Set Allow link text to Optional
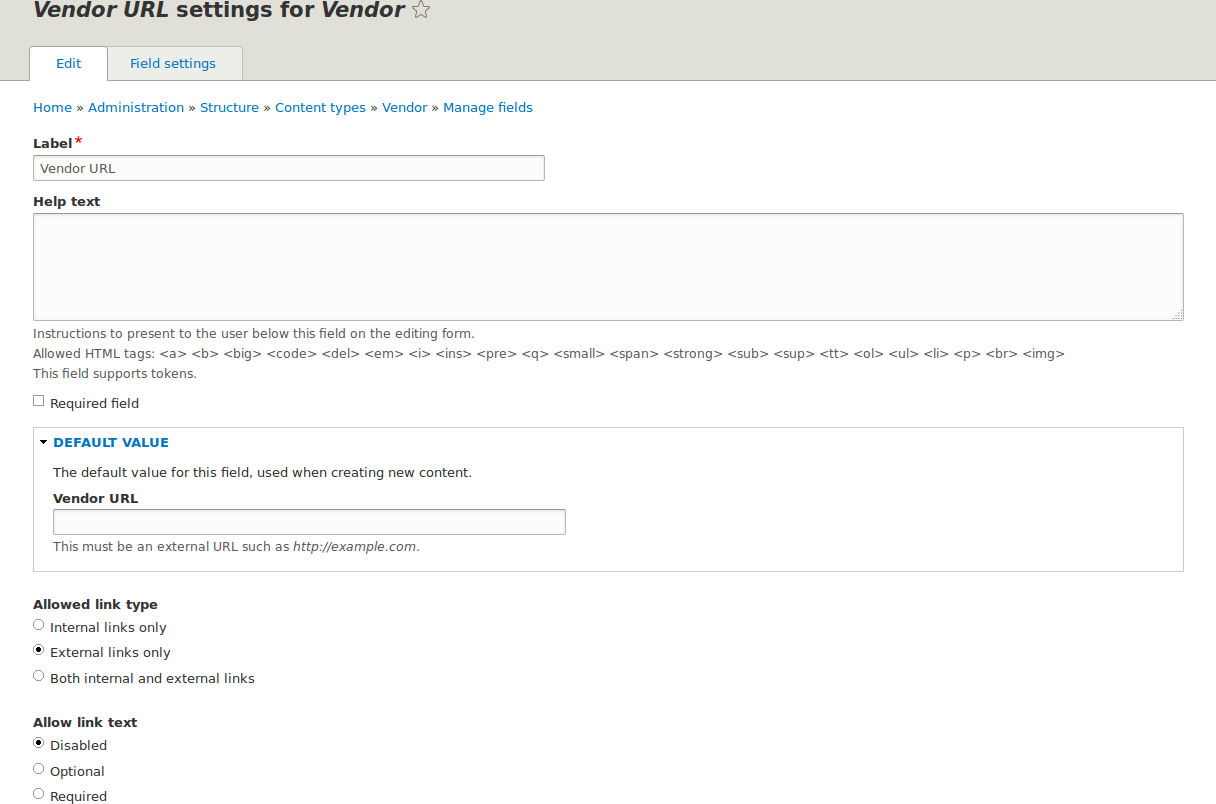The height and width of the screenshot is (804, 1216). point(38,768)
